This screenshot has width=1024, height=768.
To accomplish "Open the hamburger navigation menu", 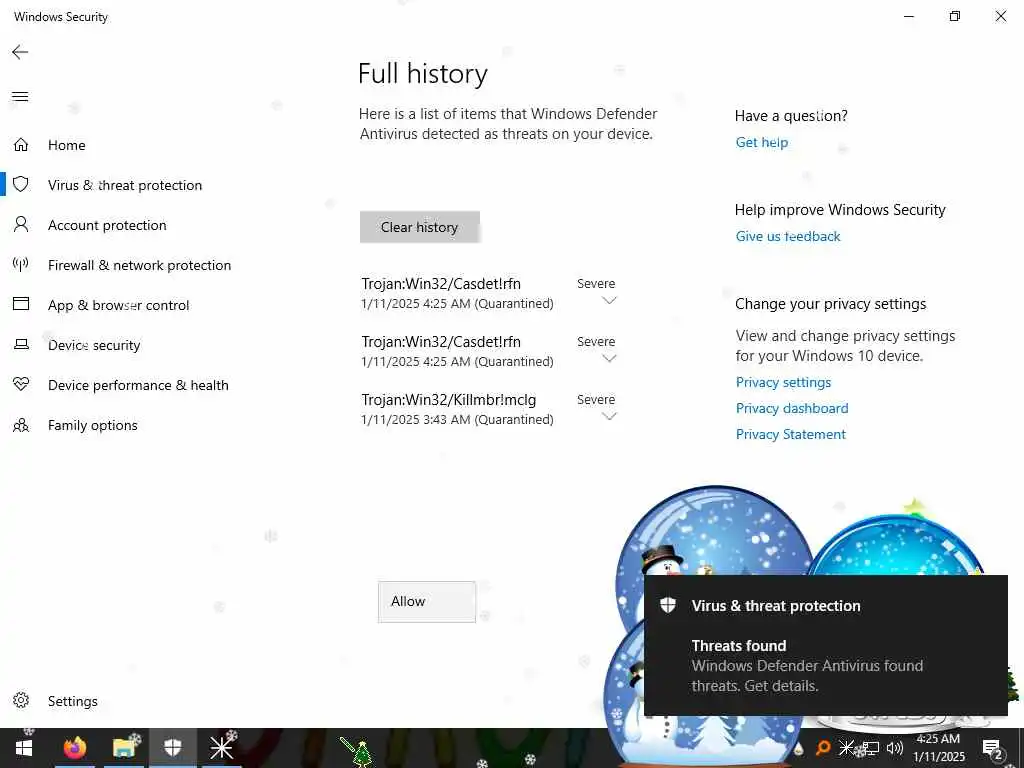I will coord(20,97).
